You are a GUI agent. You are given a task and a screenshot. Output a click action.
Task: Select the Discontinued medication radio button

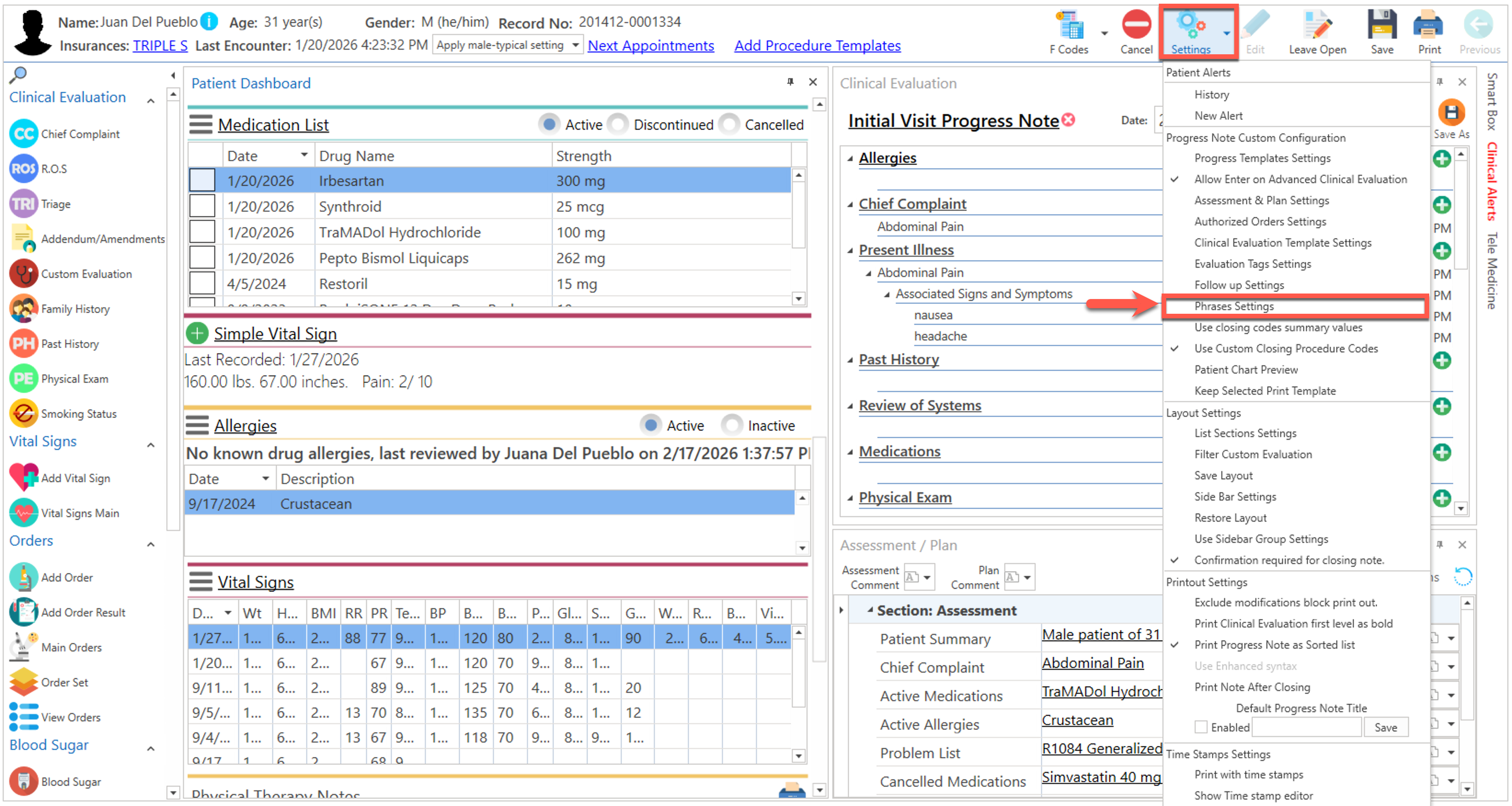(618, 125)
